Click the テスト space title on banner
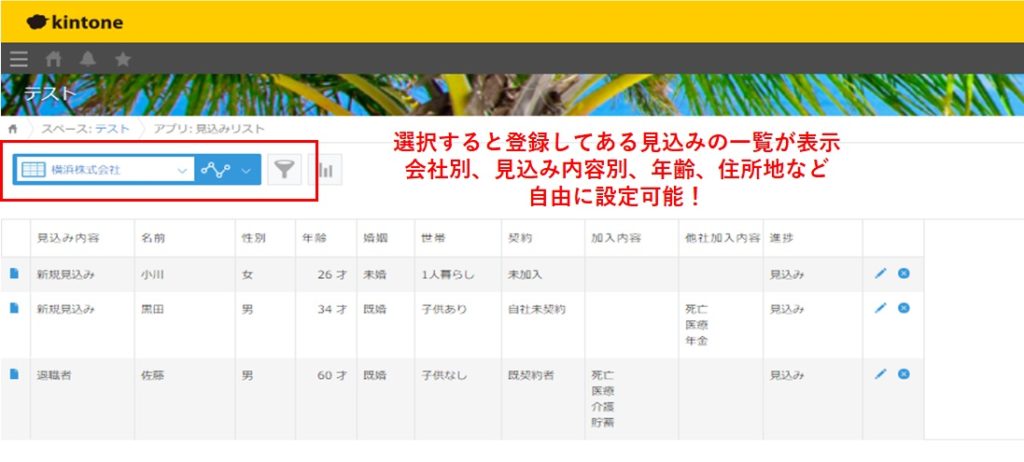1024x462 pixels. 50,93
